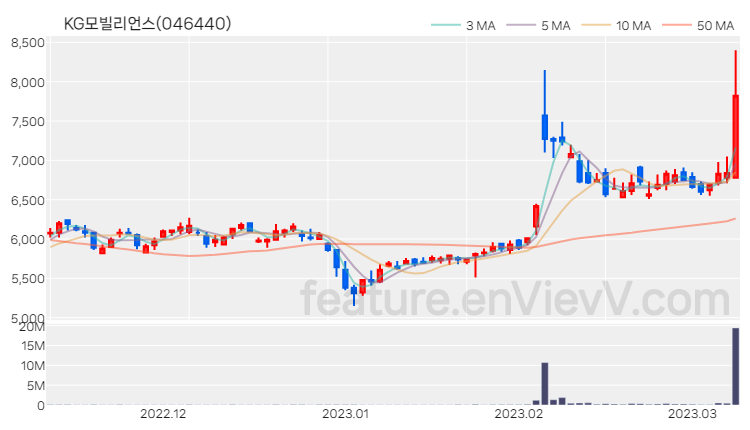Click the 20M volume axis label

32,327
